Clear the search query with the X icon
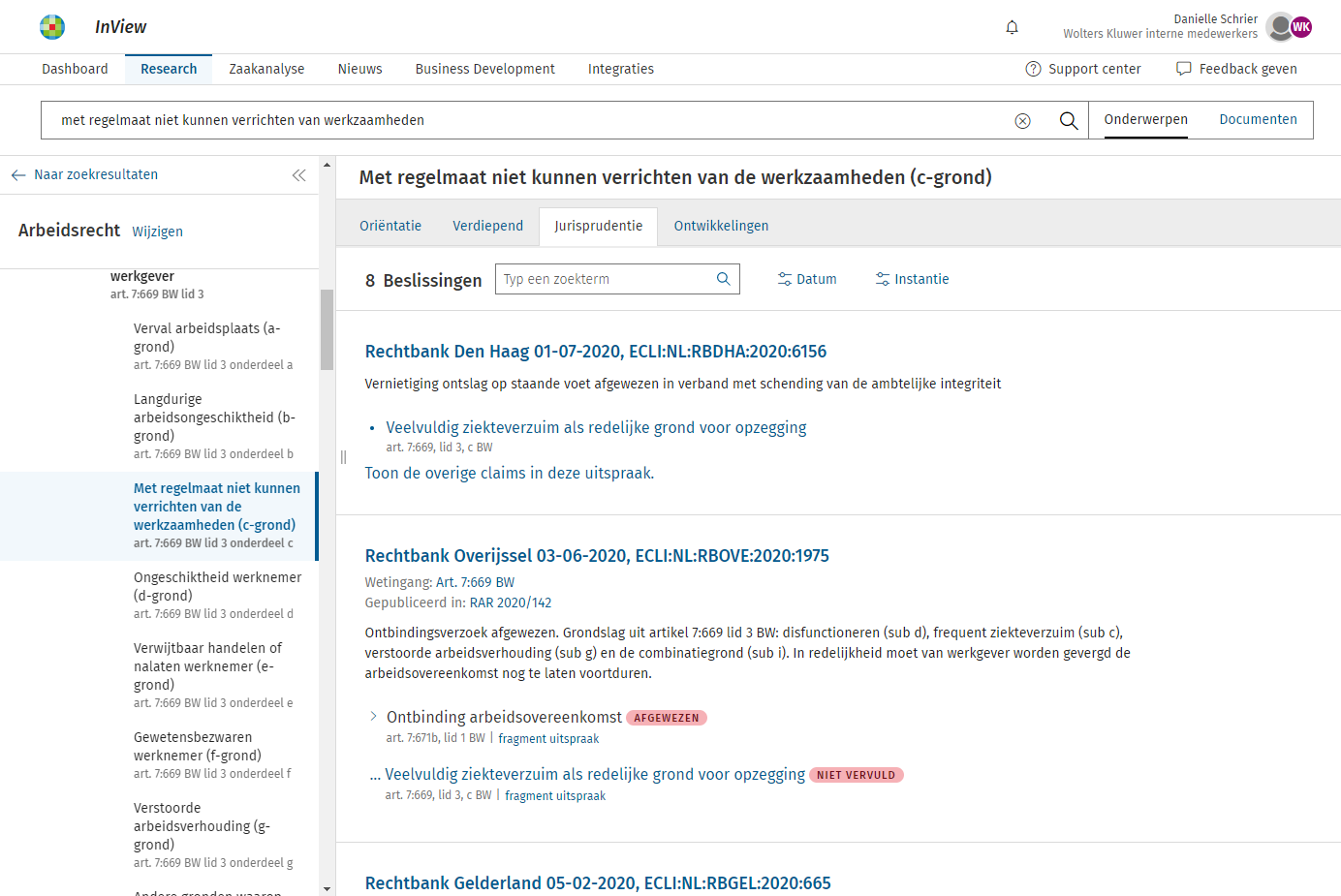The image size is (1341, 896). pyautogui.click(x=1022, y=121)
